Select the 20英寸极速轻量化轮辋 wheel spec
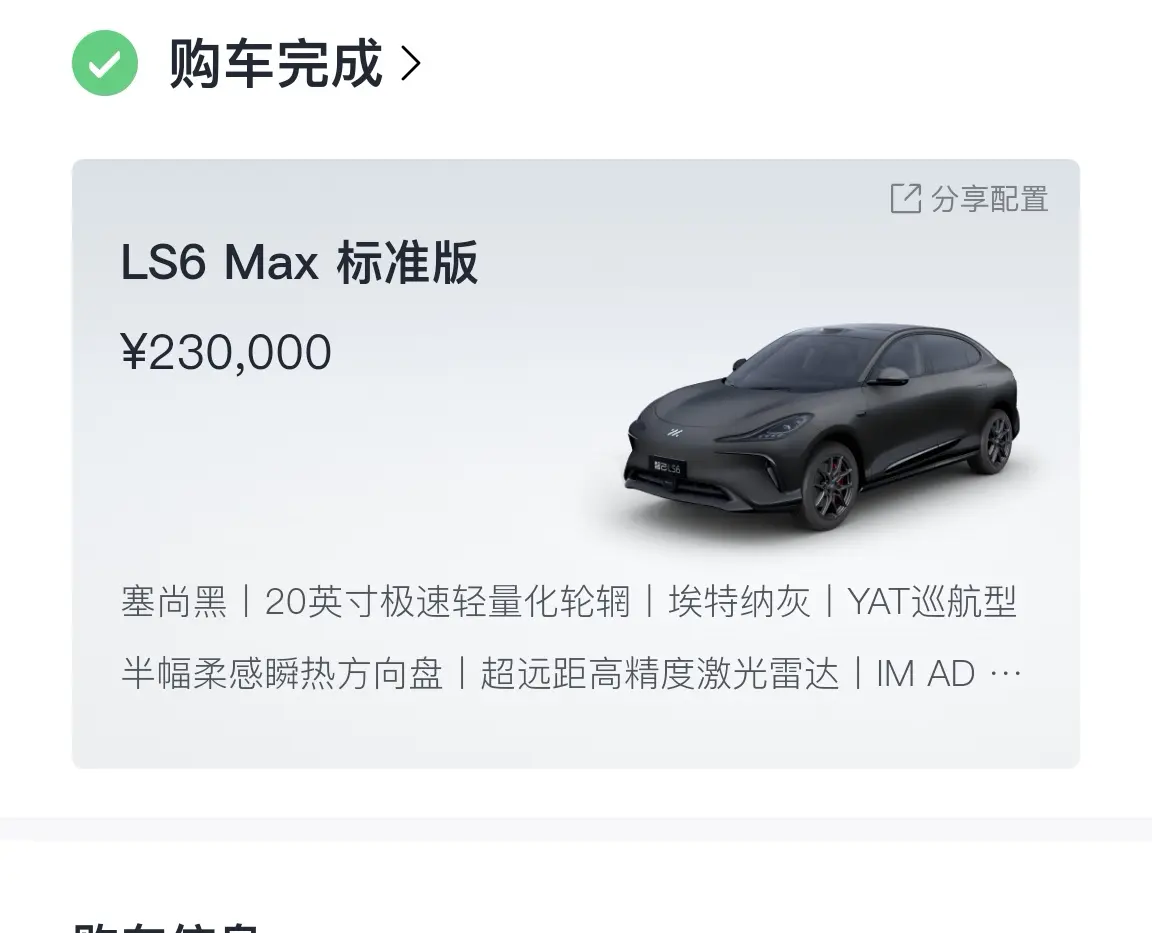 [x=447, y=602]
